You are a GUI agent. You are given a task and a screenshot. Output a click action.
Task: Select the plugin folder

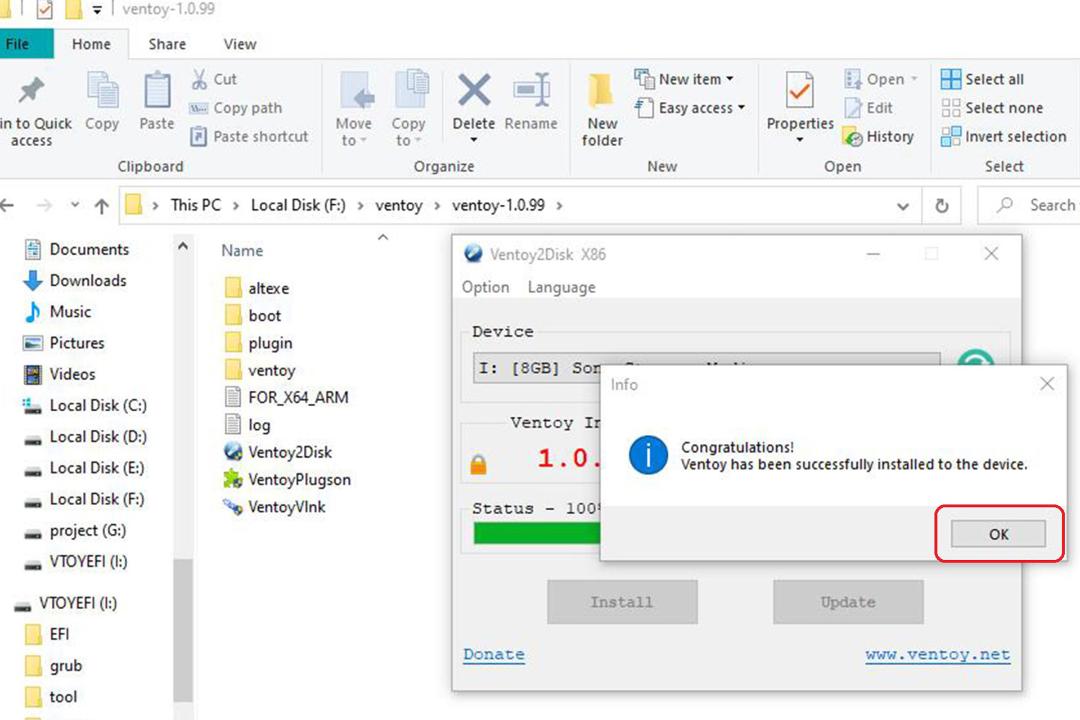258,343
